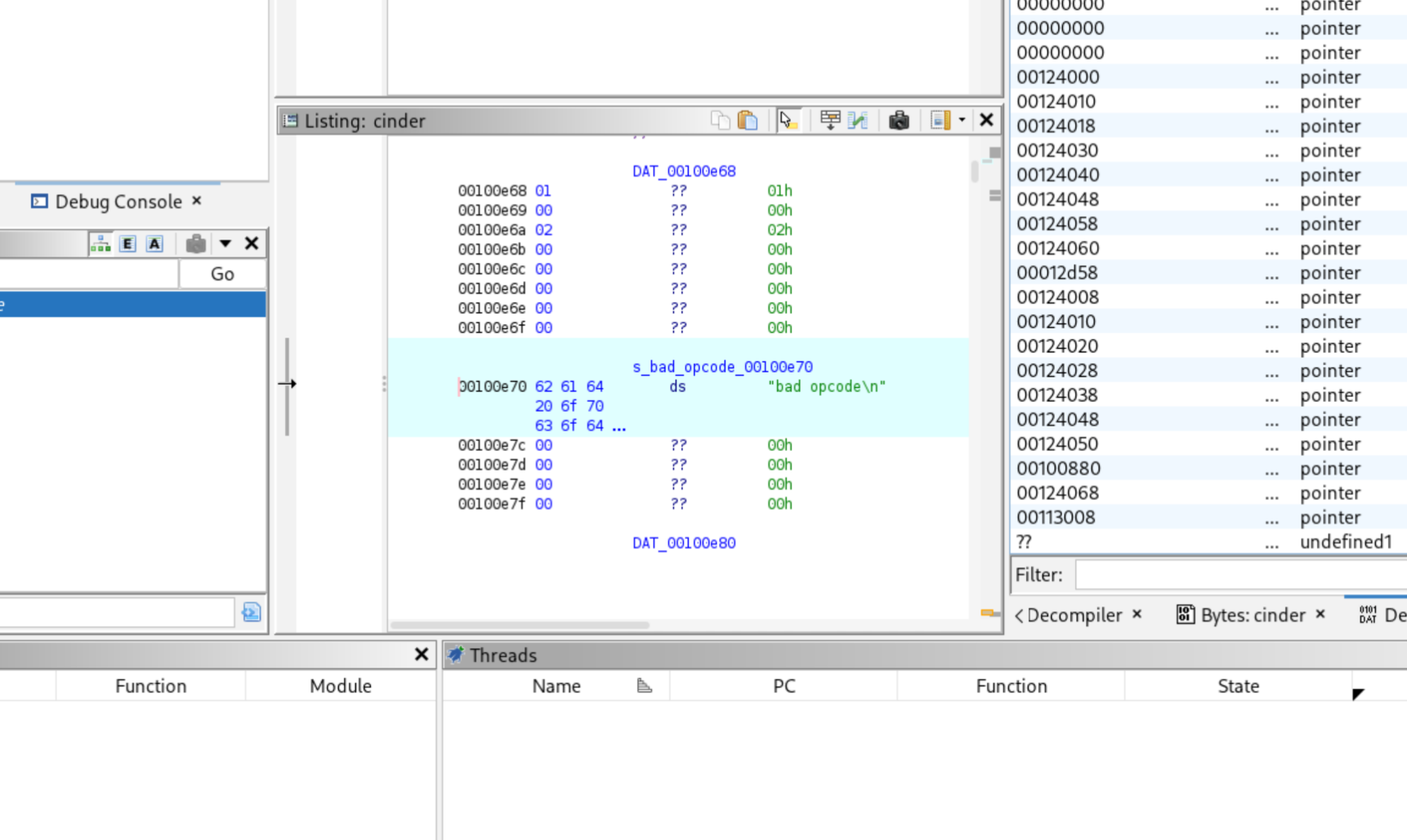Open the Threads table column settings corner
The width and height of the screenshot is (1407, 840).
click(1358, 693)
